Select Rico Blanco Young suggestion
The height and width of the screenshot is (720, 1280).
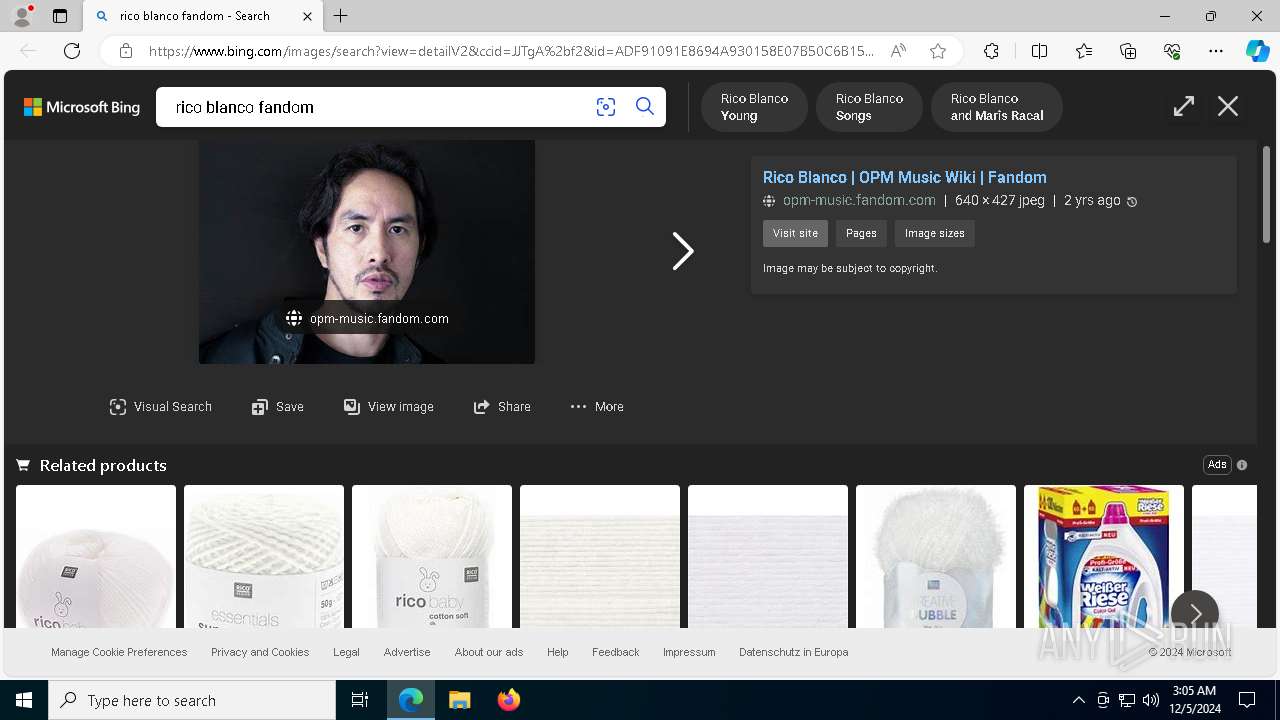tap(754, 107)
